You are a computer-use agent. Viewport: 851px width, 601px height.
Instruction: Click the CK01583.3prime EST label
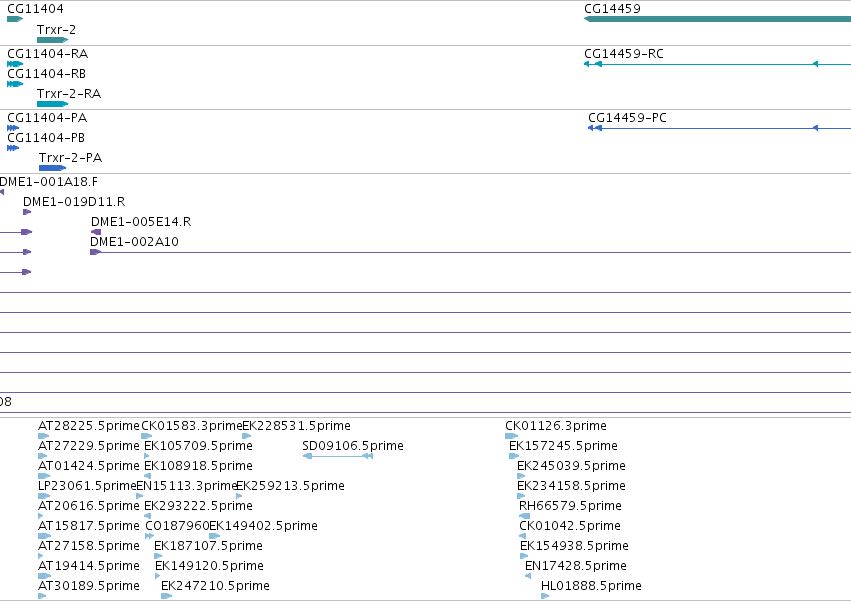coord(192,426)
